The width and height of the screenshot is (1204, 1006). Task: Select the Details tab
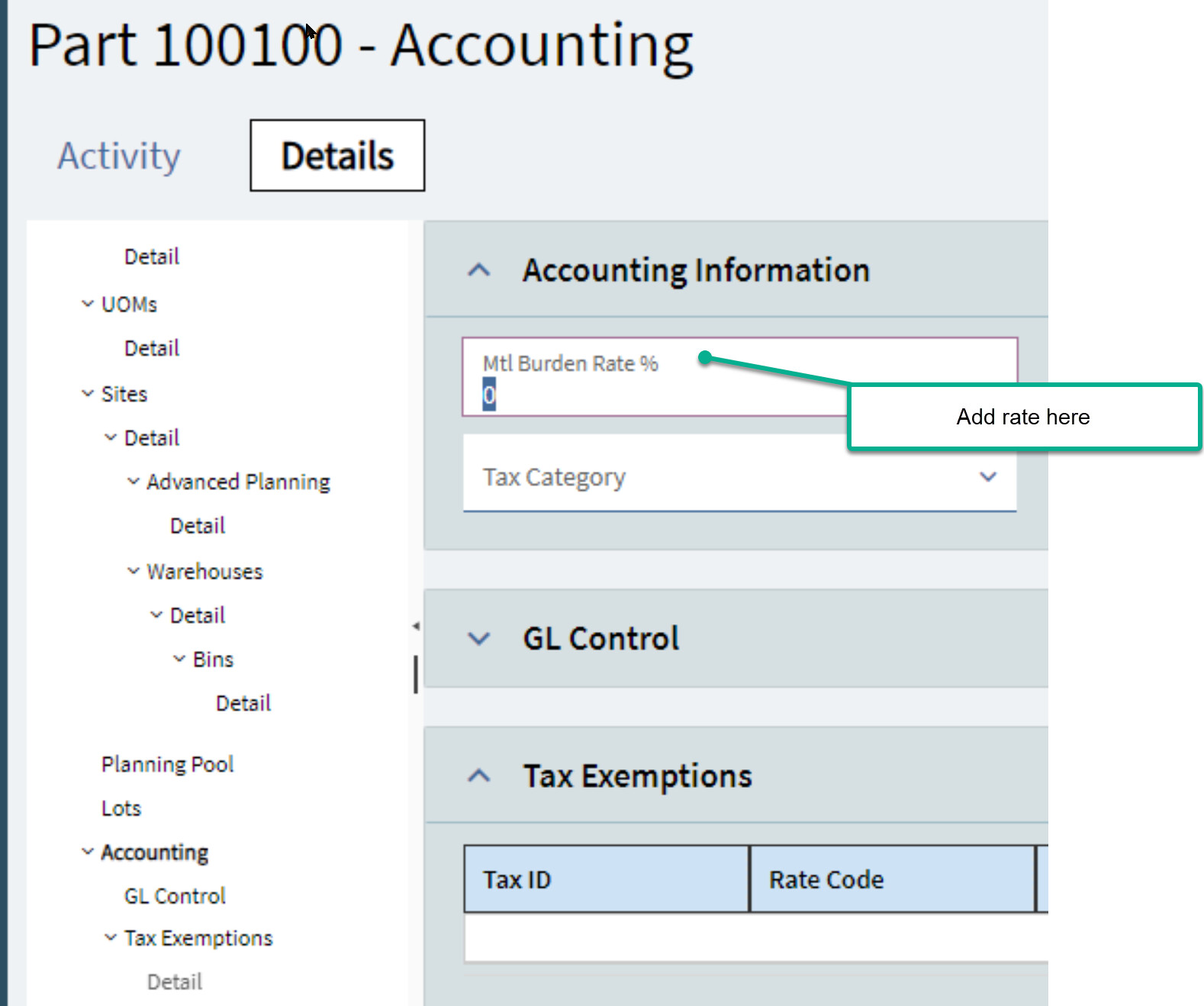[x=337, y=156]
